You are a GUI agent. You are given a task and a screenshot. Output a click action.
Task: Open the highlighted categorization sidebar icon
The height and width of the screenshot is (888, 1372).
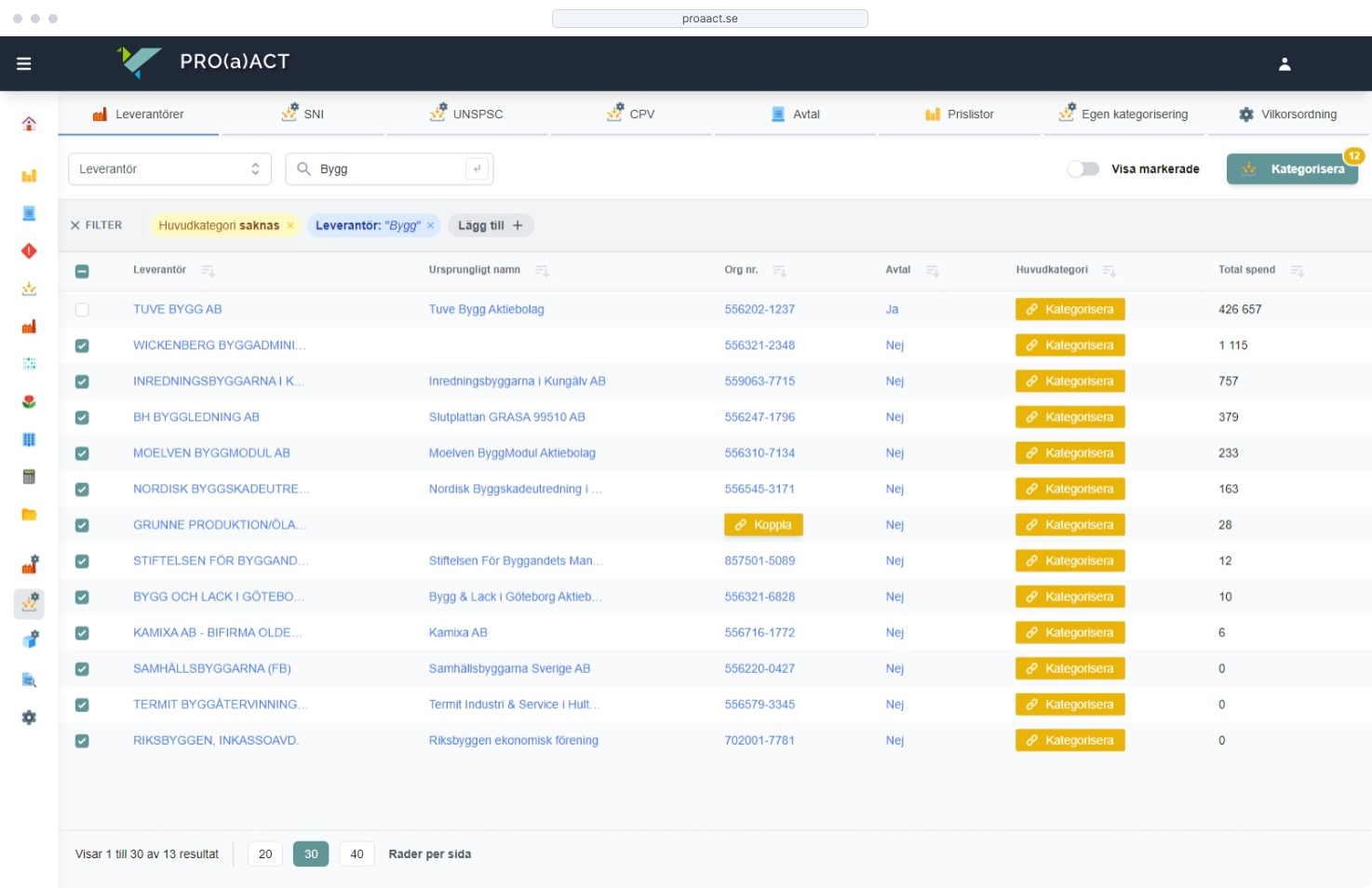point(29,603)
